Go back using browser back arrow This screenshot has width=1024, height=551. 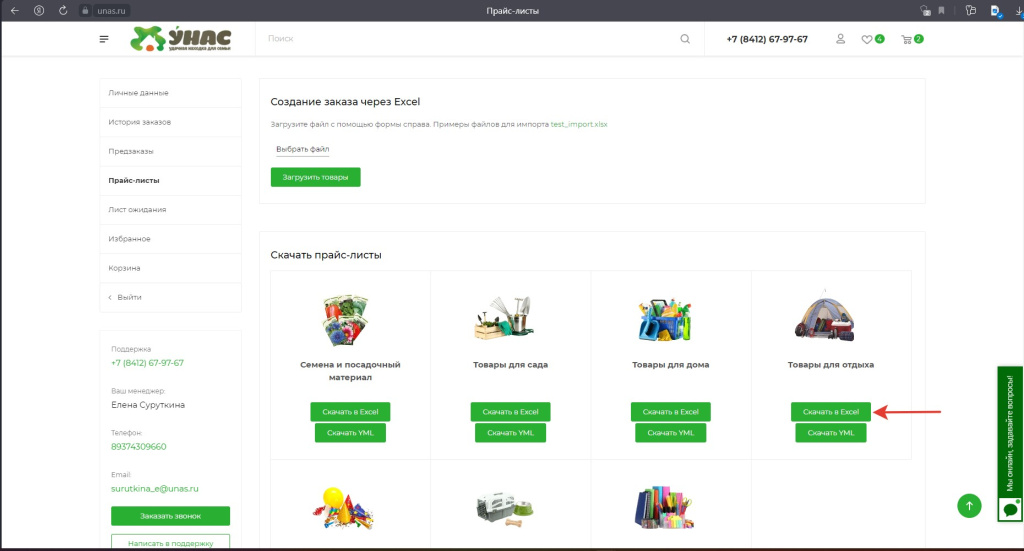(x=14, y=10)
